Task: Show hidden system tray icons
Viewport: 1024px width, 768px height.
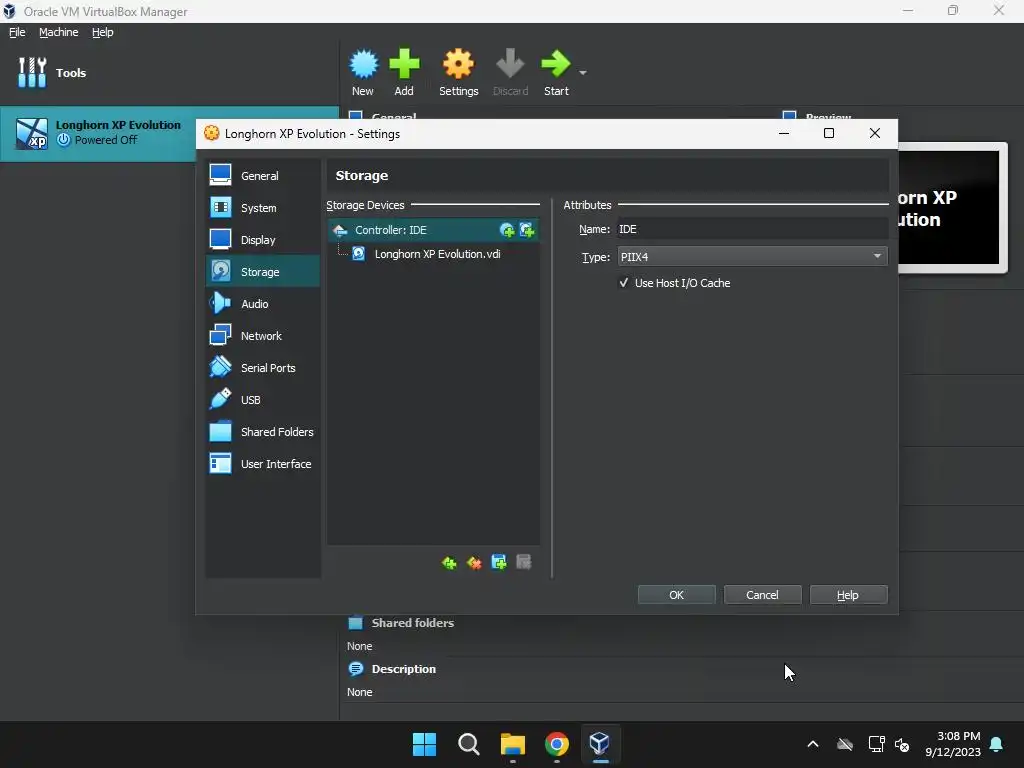Action: click(813, 744)
